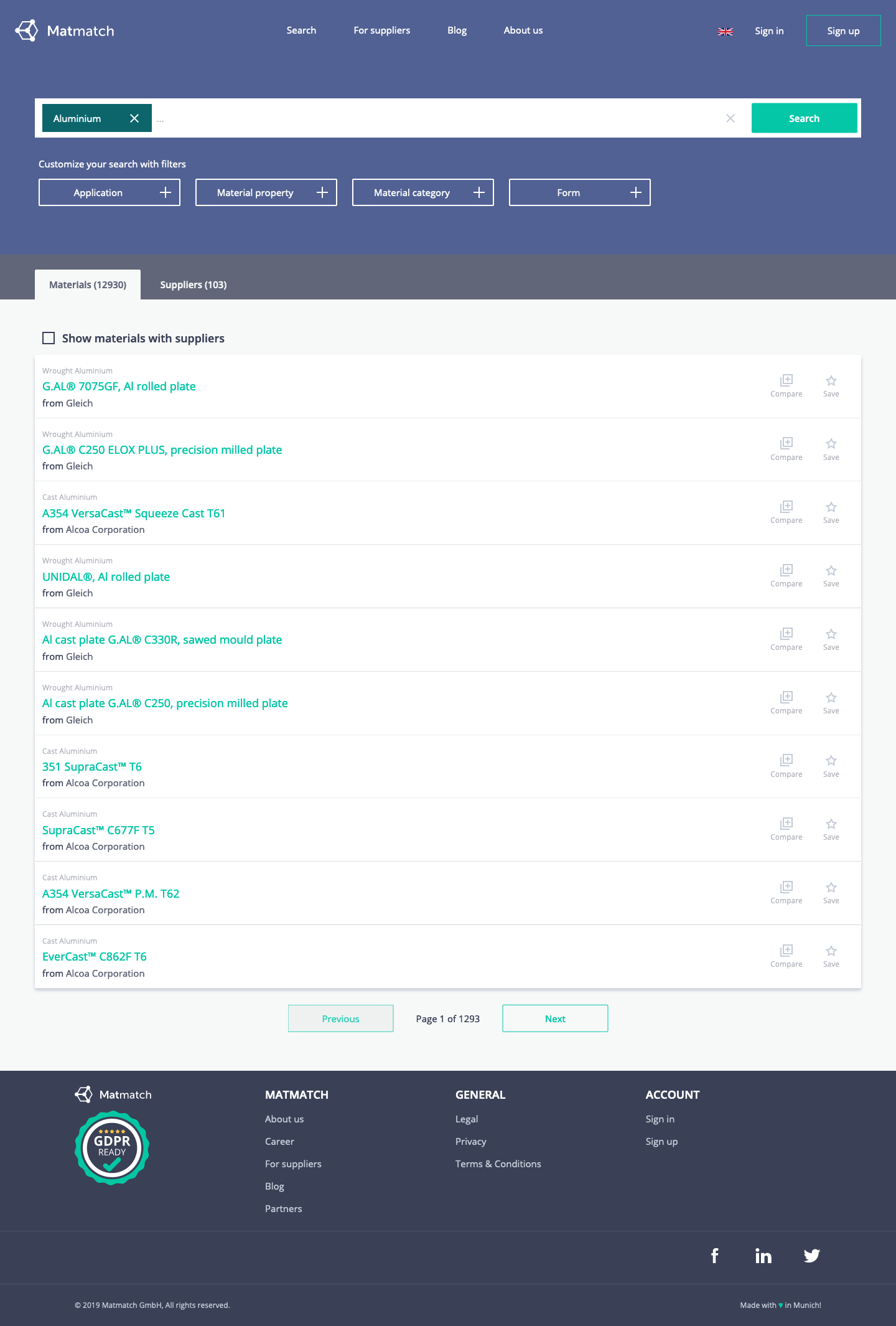Click the Previous page button
This screenshot has width=896, height=1326.
tap(341, 1018)
